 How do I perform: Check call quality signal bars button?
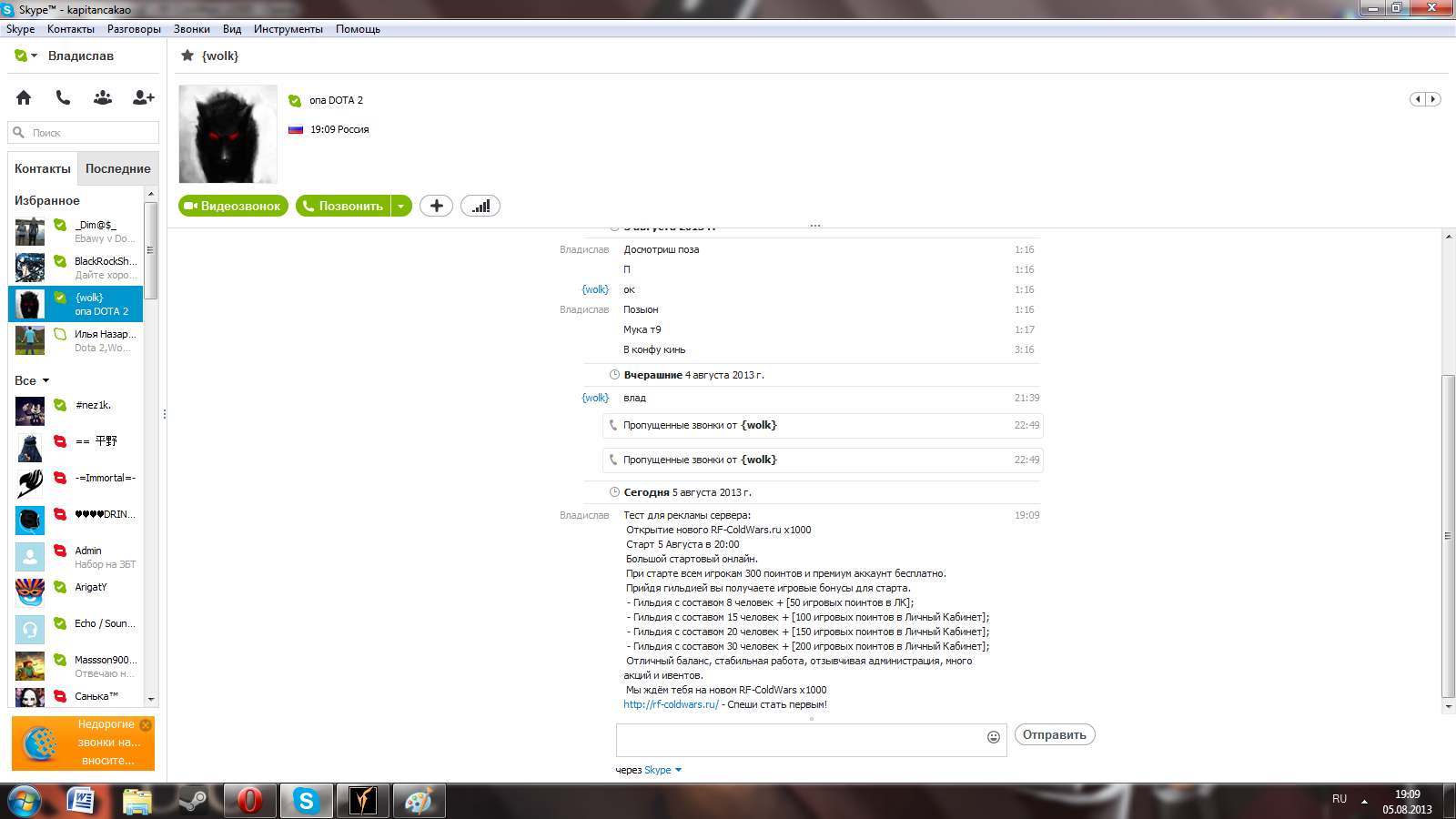tap(480, 206)
